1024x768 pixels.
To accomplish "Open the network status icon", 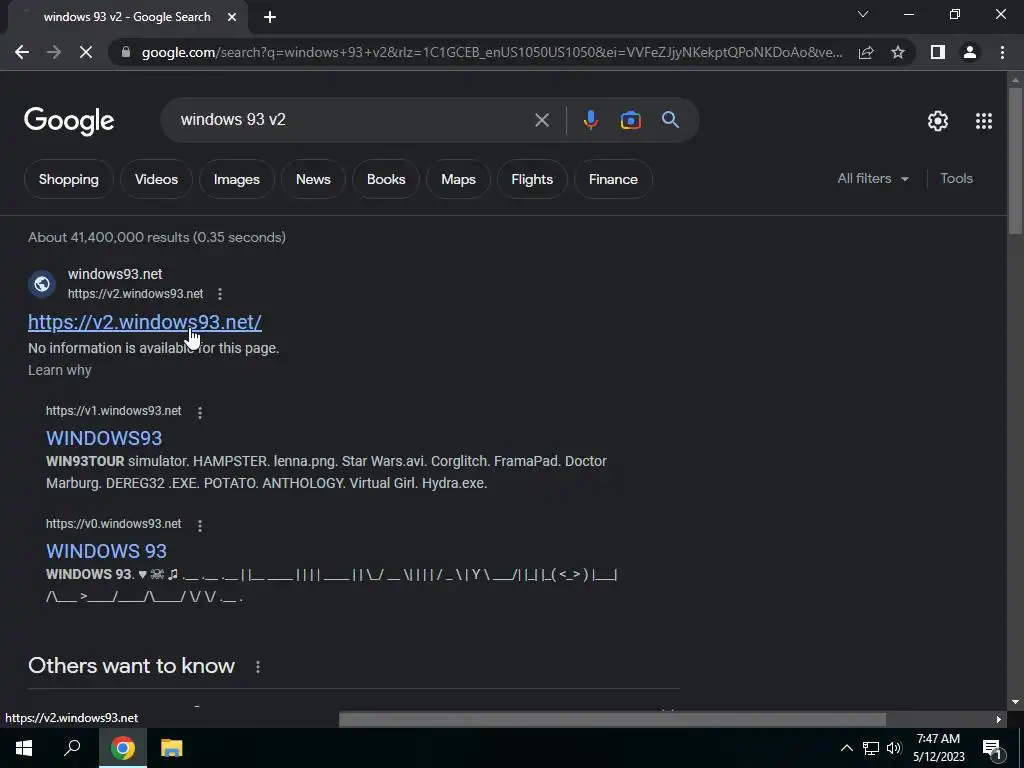I will point(871,748).
